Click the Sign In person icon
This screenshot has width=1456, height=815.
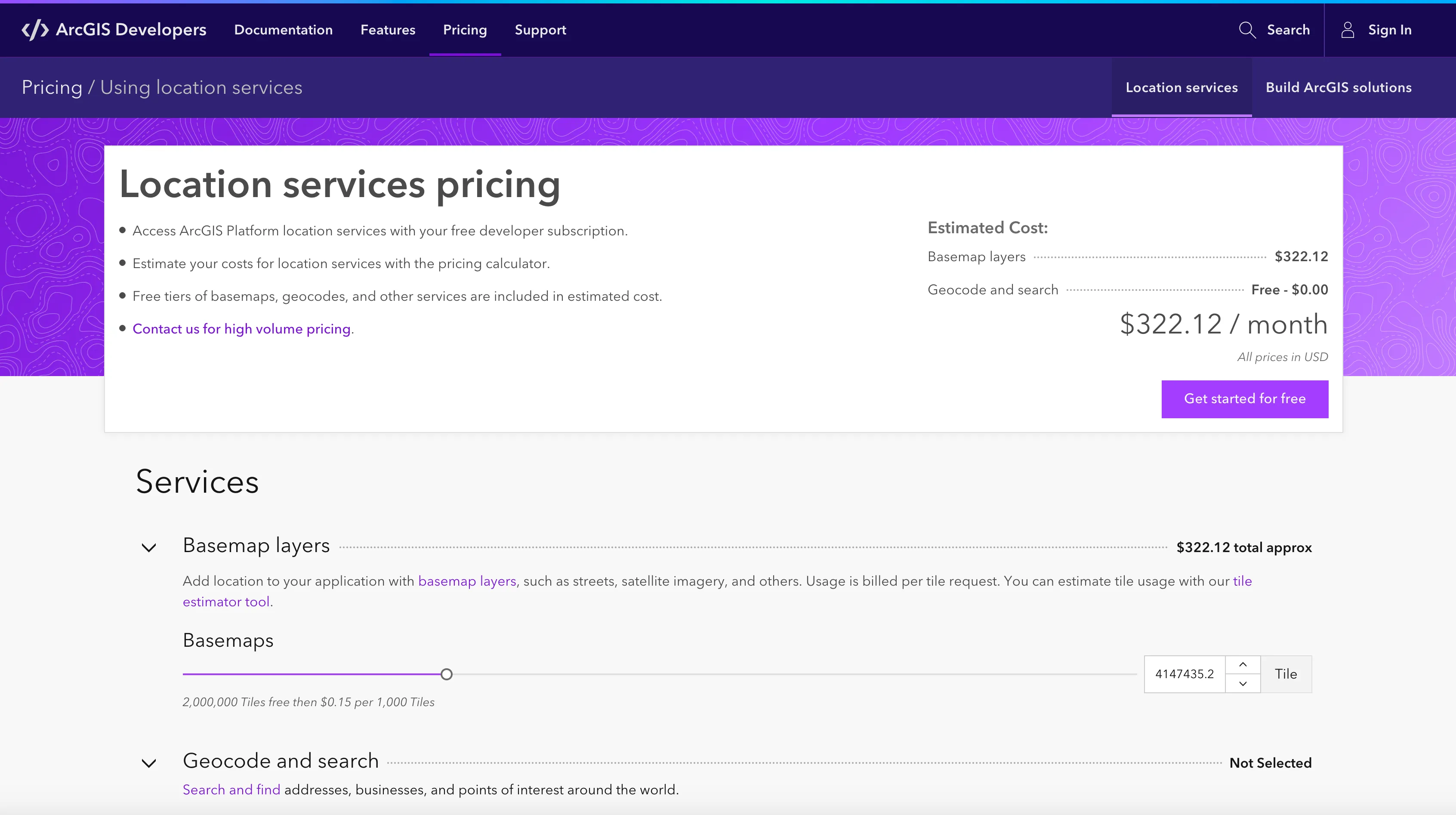pos(1348,30)
